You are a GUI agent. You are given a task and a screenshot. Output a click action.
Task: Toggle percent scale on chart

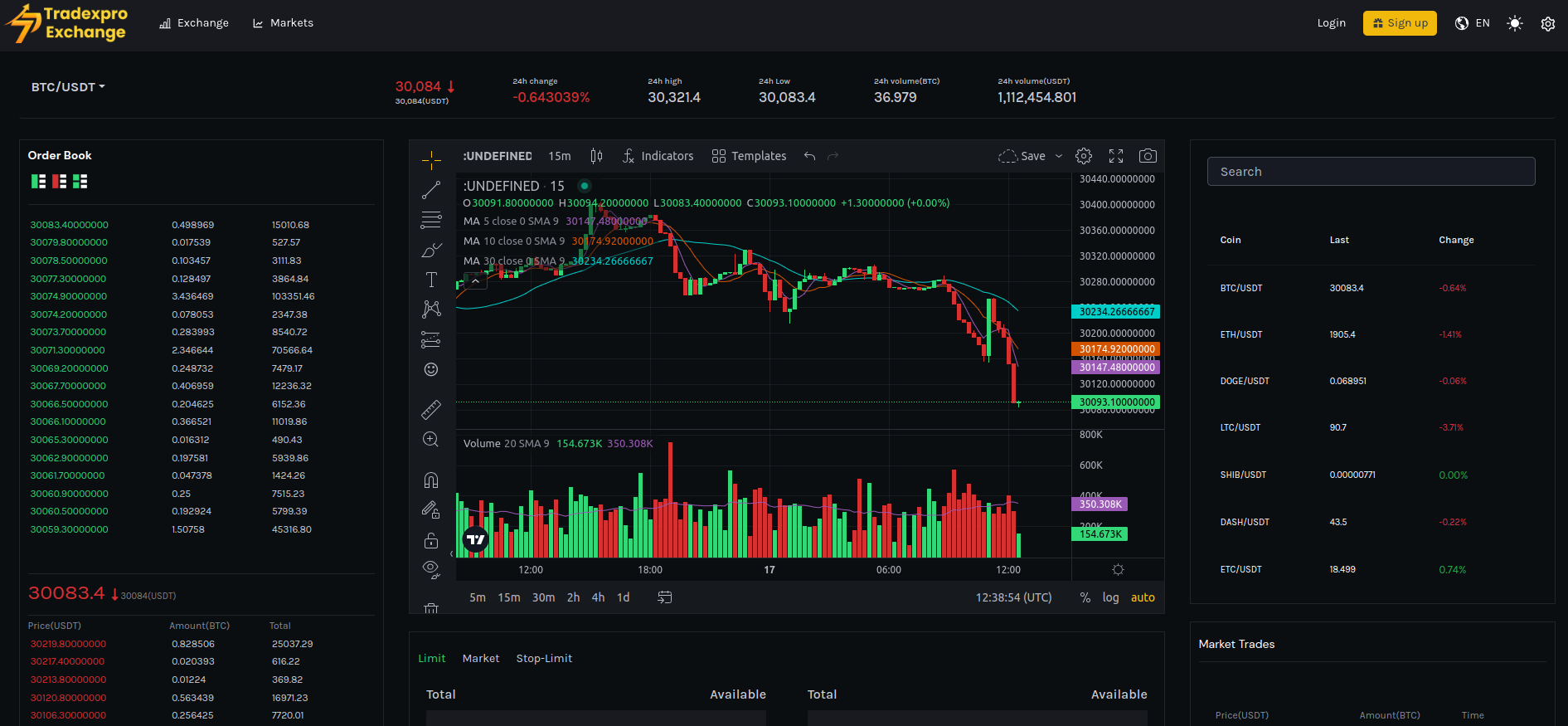(1085, 597)
